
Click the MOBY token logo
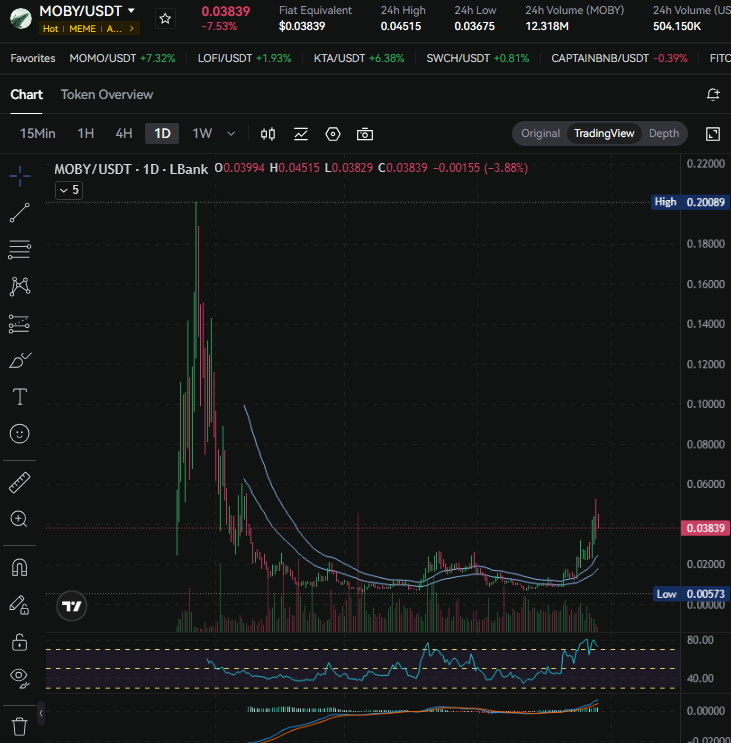(20, 18)
